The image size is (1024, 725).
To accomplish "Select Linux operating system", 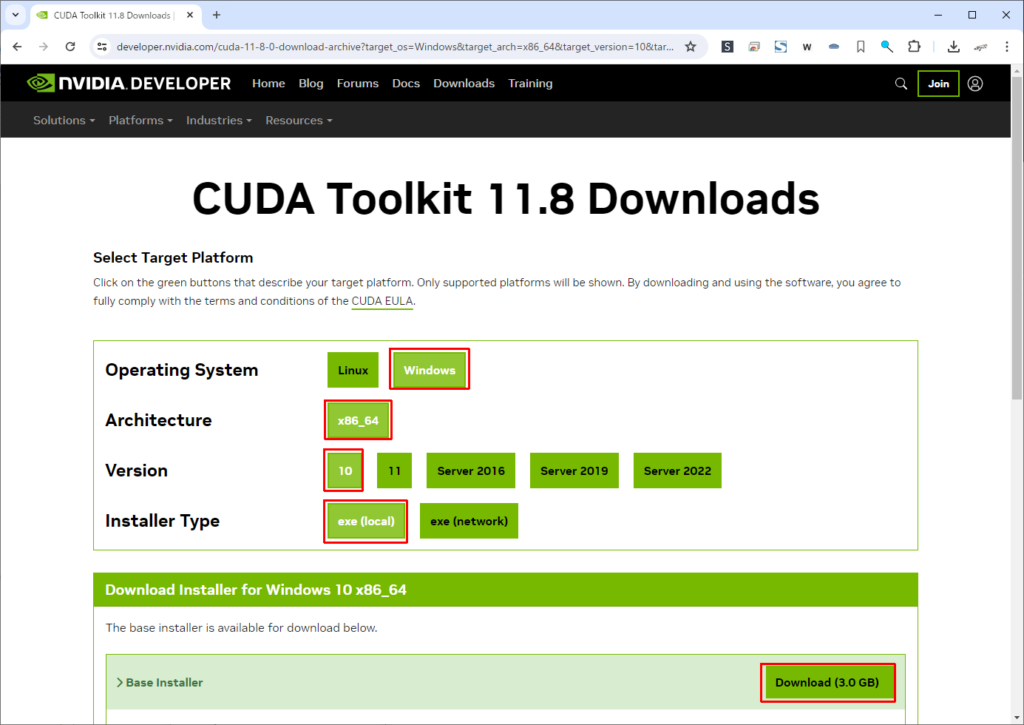I will 353,370.
